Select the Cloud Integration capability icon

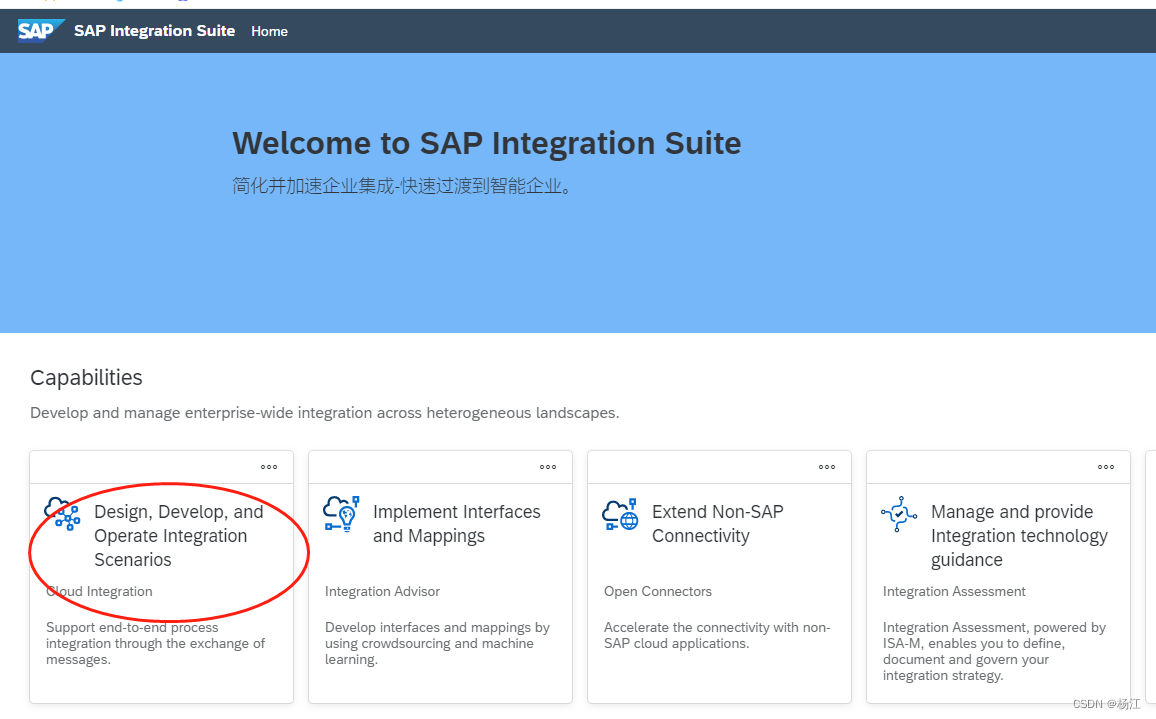point(62,515)
